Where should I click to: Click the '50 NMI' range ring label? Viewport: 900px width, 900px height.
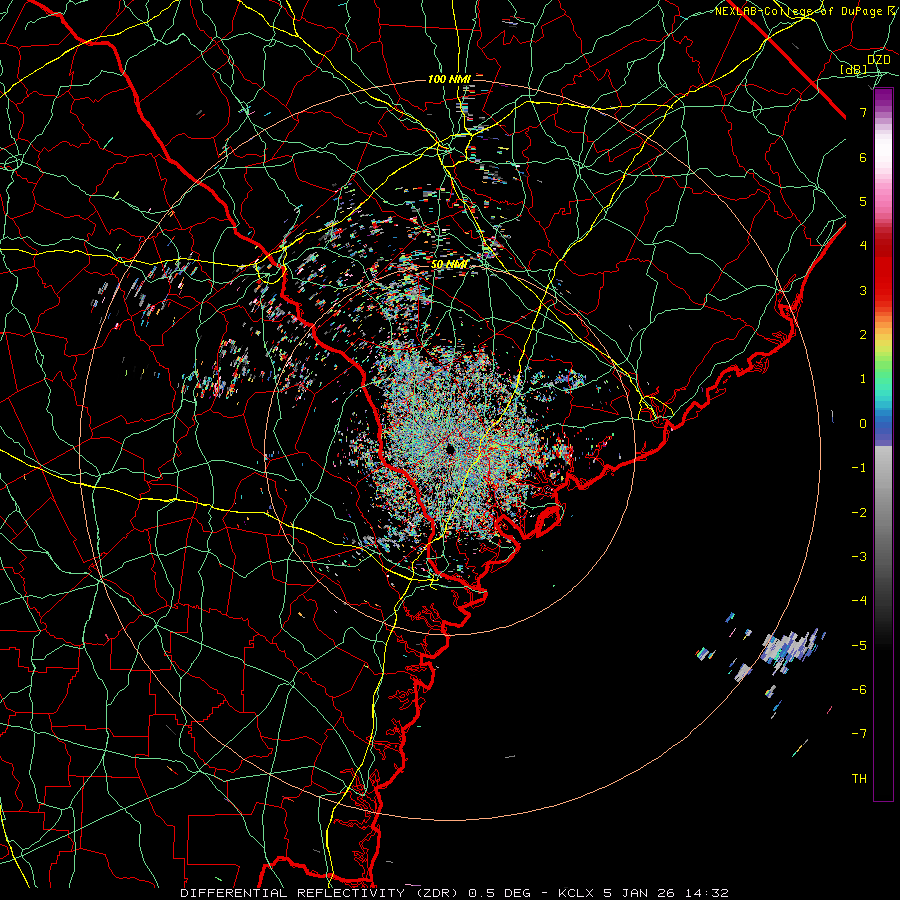point(449,264)
